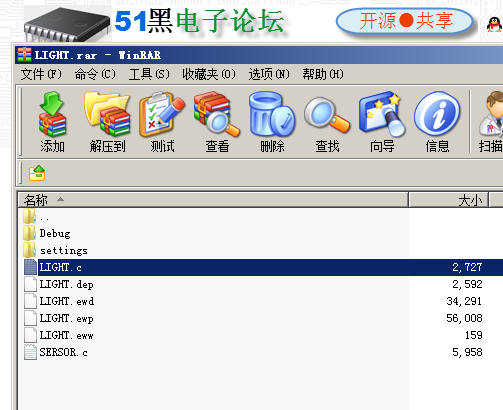Open the Commands (命令) menu
The image size is (503, 410).
[x=95, y=74]
